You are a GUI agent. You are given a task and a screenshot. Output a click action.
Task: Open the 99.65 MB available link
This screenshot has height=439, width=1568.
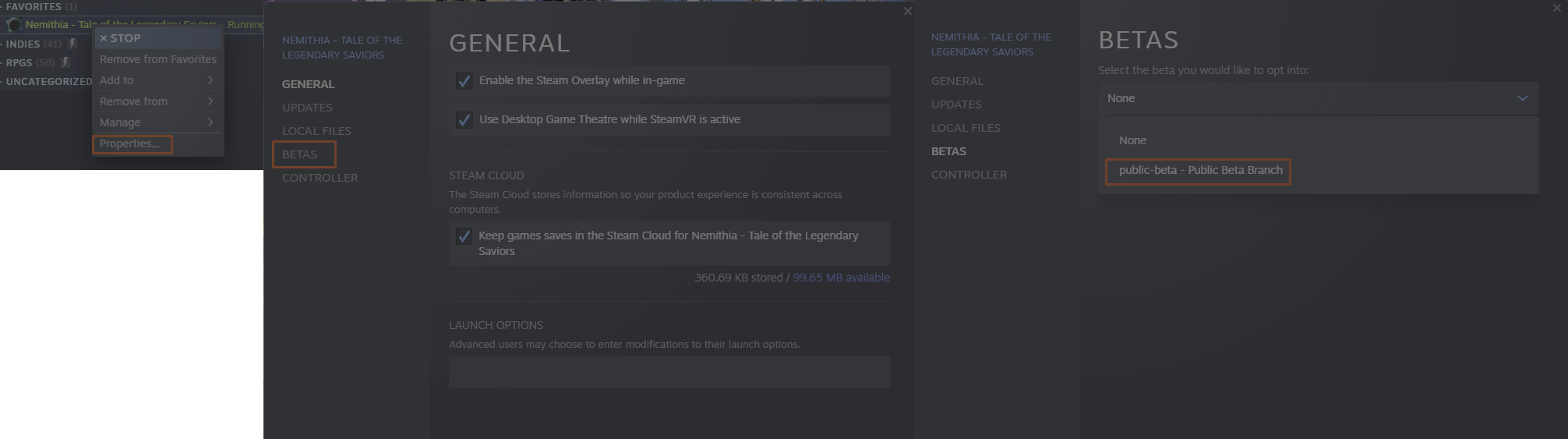pos(841,278)
